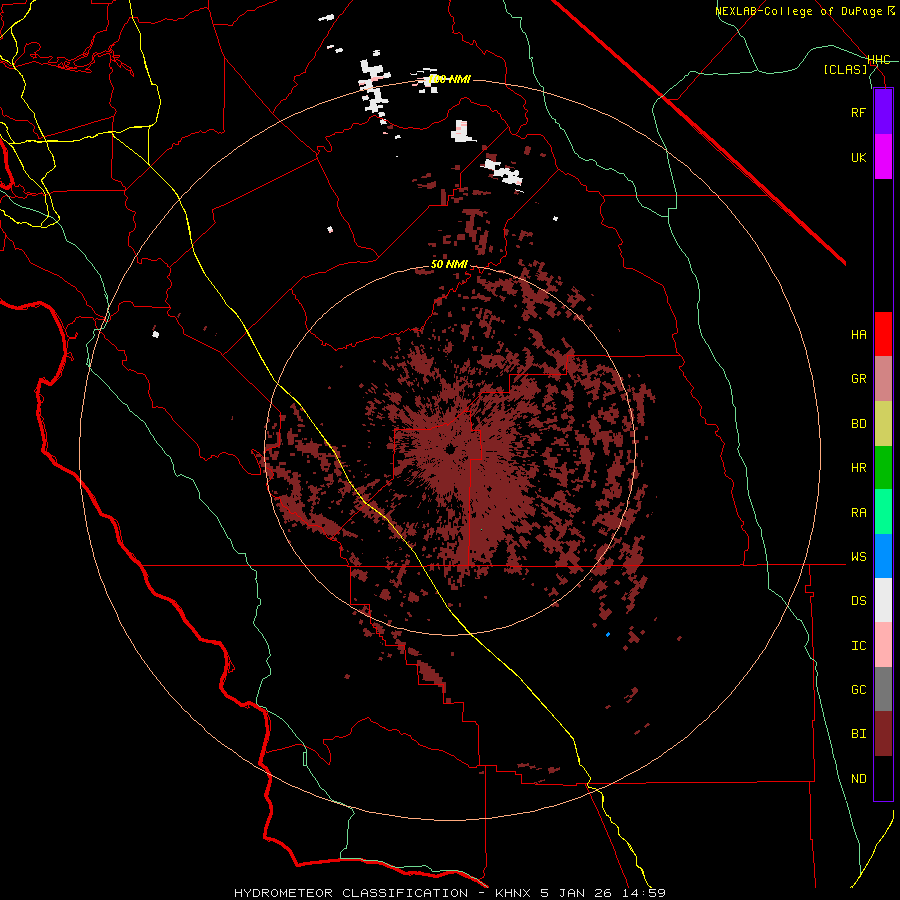Click the UK legend label
Image resolution: width=900 pixels, height=900 pixels.
858,157
